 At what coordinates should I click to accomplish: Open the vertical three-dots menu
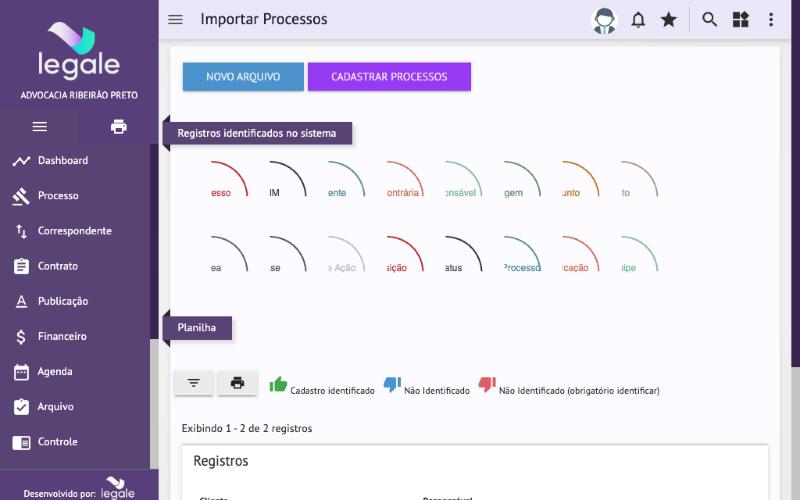point(771,20)
